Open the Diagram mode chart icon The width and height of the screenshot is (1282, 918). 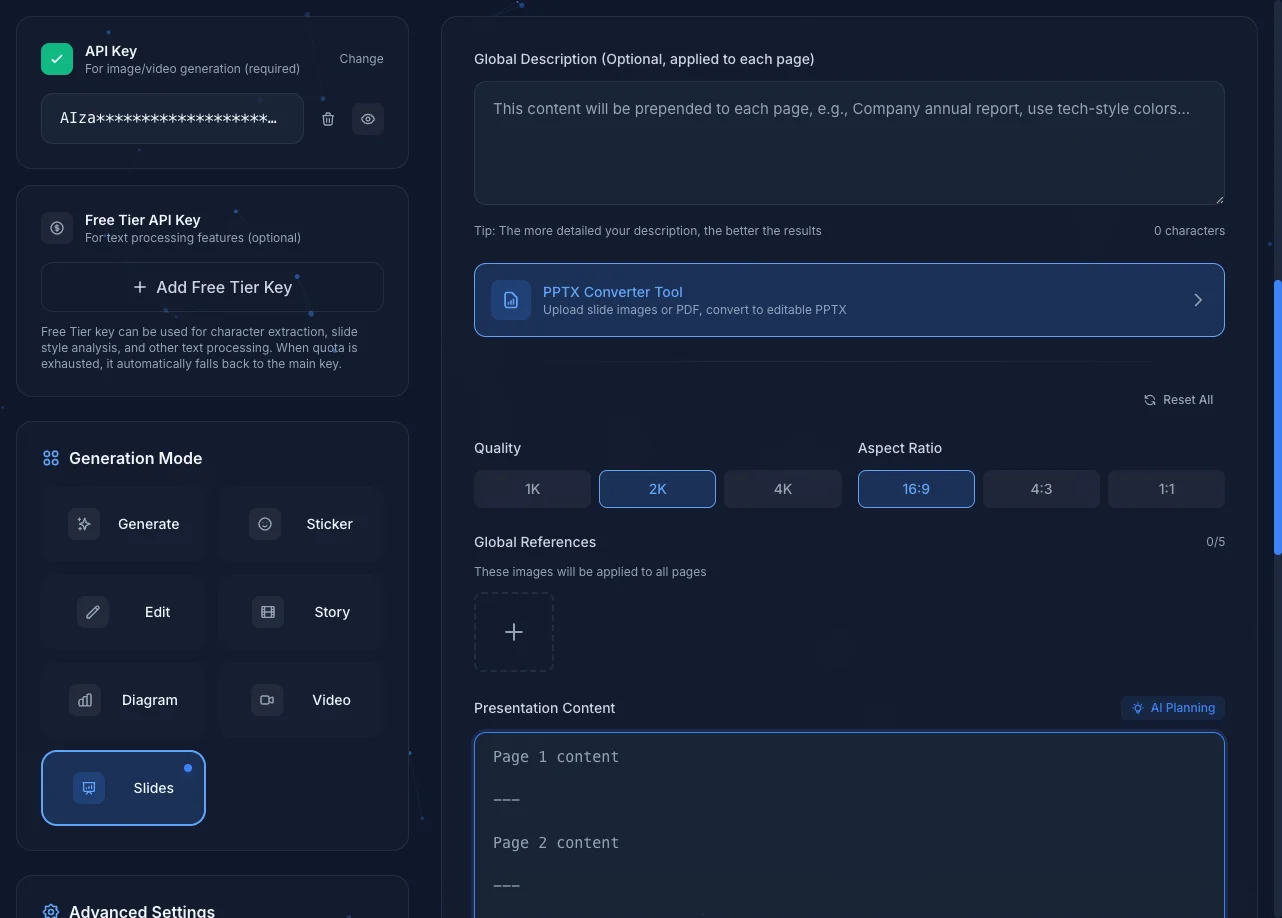coord(85,699)
